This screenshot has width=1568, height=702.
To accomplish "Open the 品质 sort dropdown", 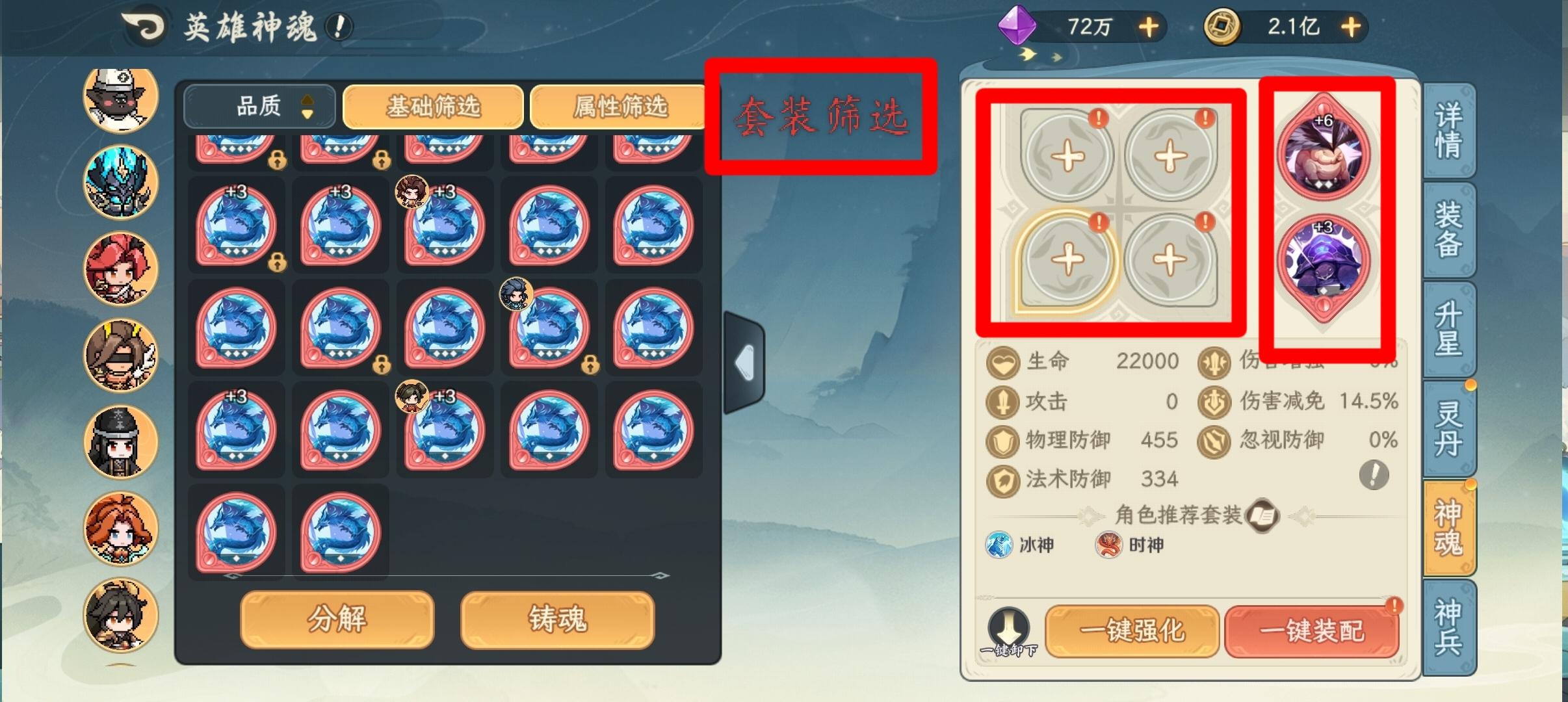I will tap(259, 106).
